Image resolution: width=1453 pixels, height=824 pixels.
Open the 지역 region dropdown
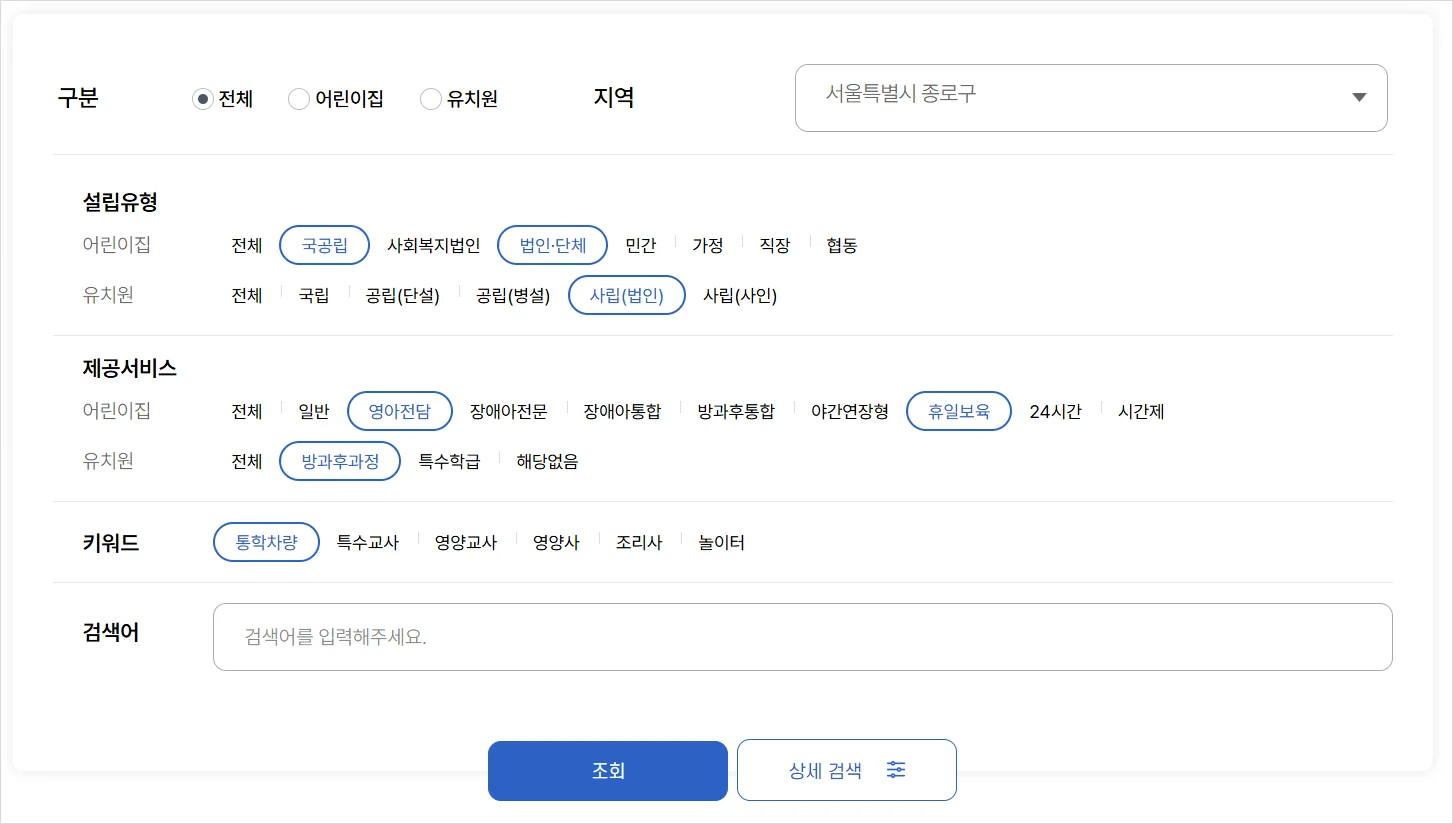point(1090,97)
